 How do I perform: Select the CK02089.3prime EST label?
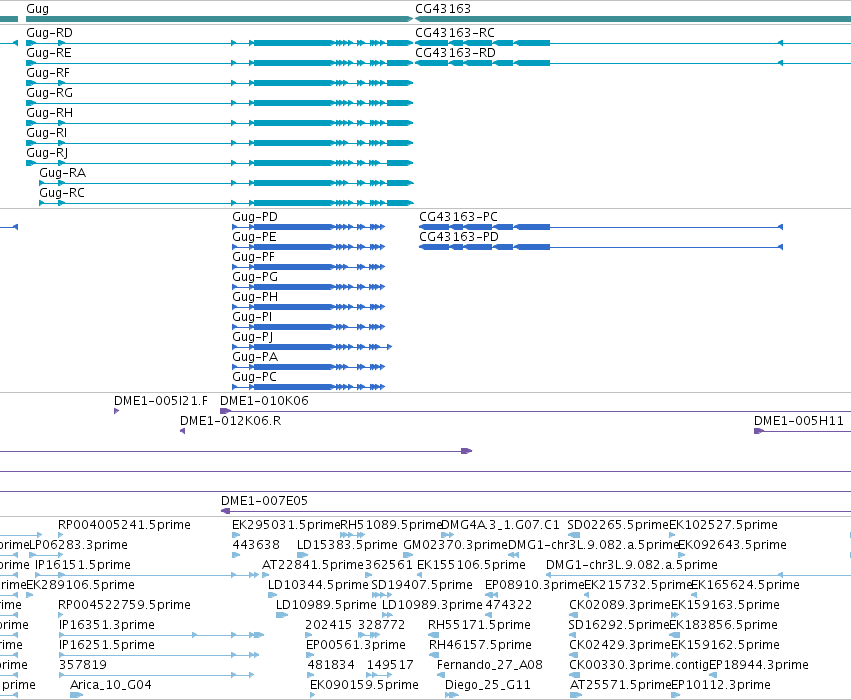click(620, 604)
